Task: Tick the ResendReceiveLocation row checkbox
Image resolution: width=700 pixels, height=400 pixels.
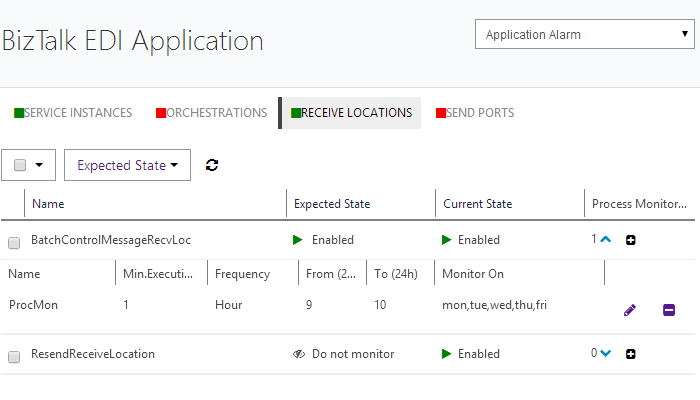Action: pyautogui.click(x=14, y=356)
